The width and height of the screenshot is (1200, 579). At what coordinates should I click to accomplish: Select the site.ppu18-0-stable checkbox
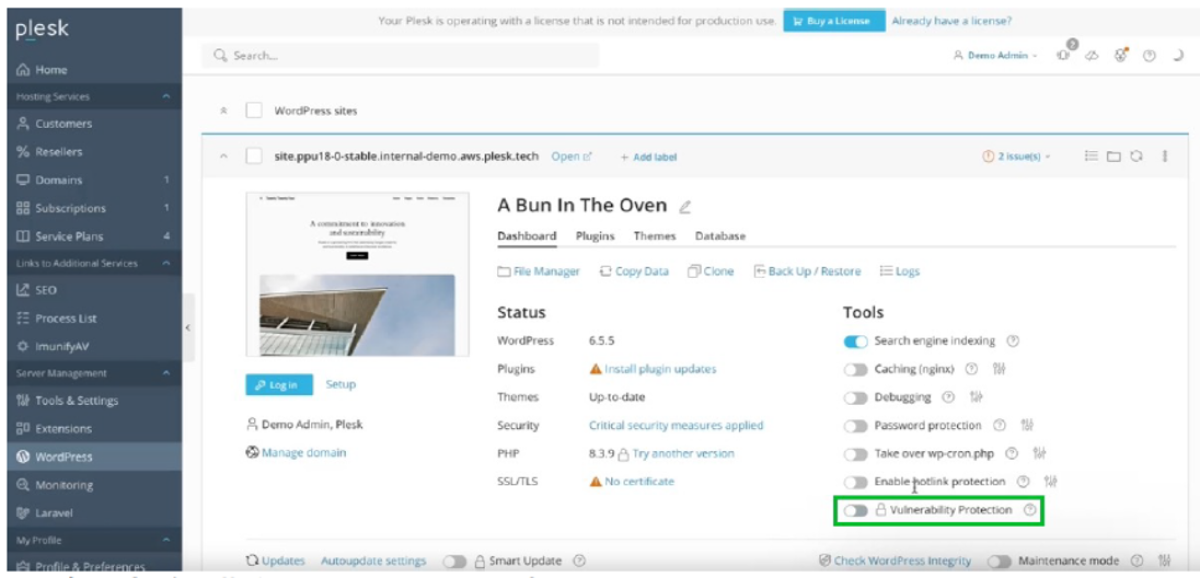coord(254,156)
